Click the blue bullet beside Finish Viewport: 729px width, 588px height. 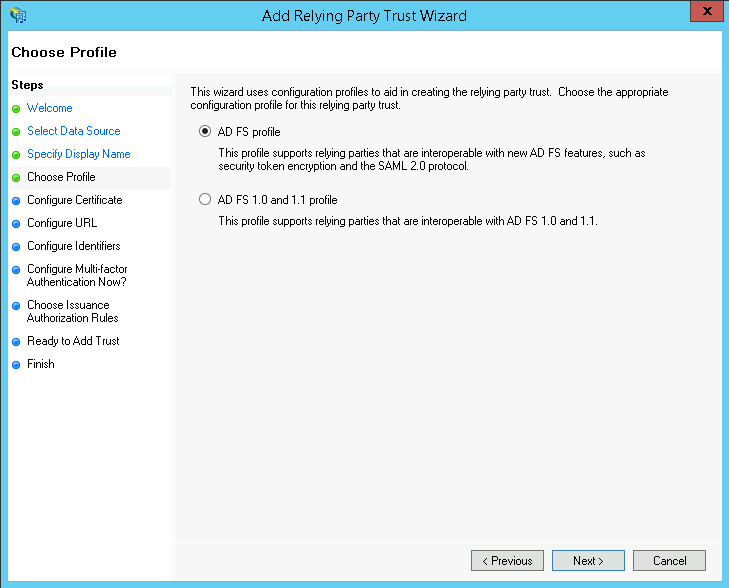tap(16, 365)
